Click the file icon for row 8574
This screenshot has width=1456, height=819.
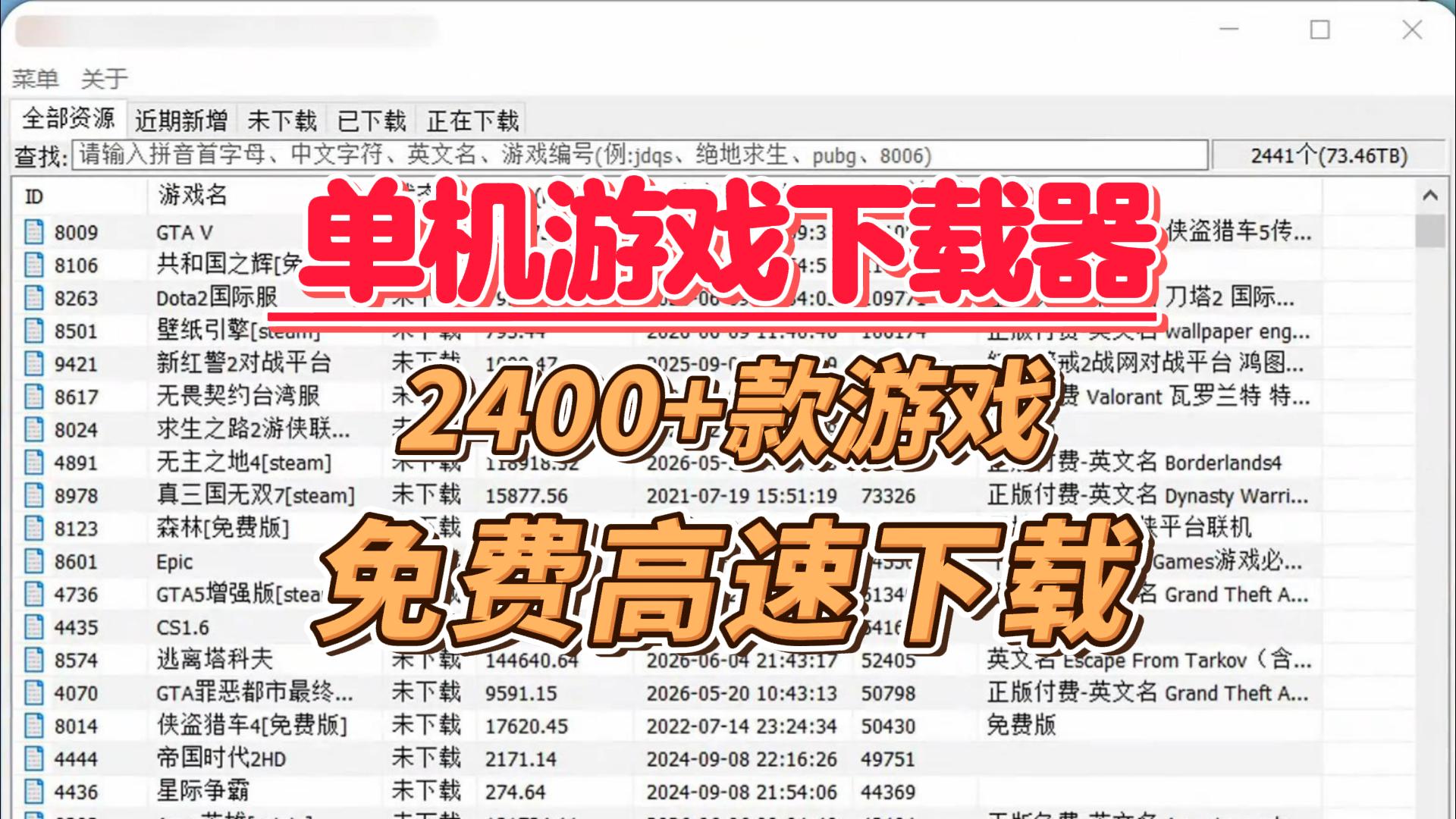pos(34,660)
